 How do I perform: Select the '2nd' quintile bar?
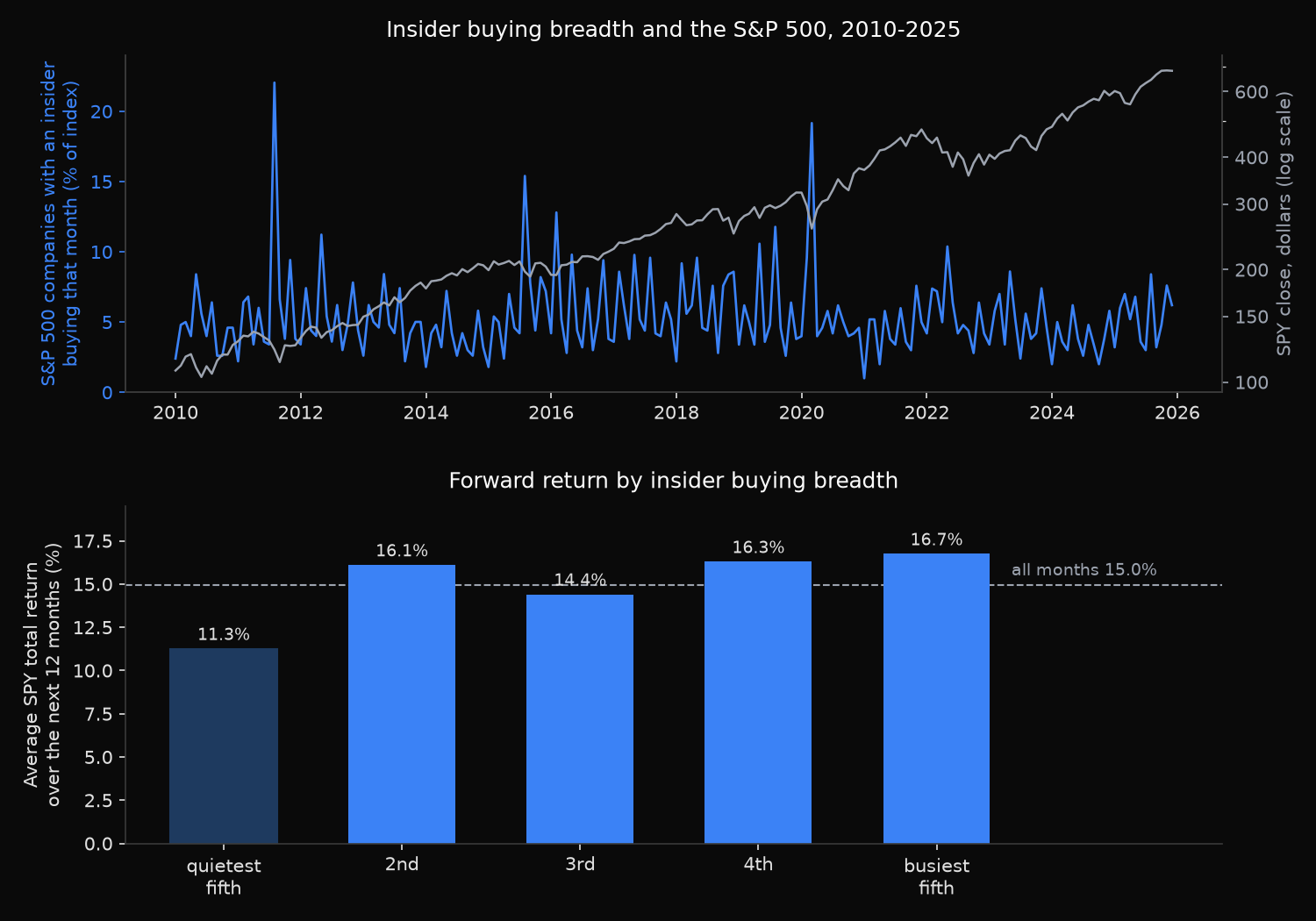(402, 704)
